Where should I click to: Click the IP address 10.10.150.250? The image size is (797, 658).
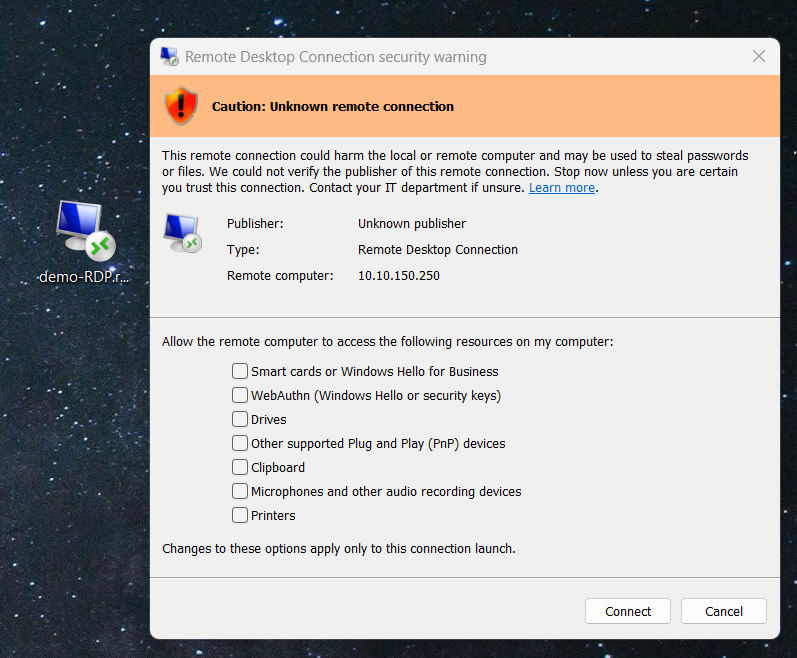pyautogui.click(x=399, y=275)
